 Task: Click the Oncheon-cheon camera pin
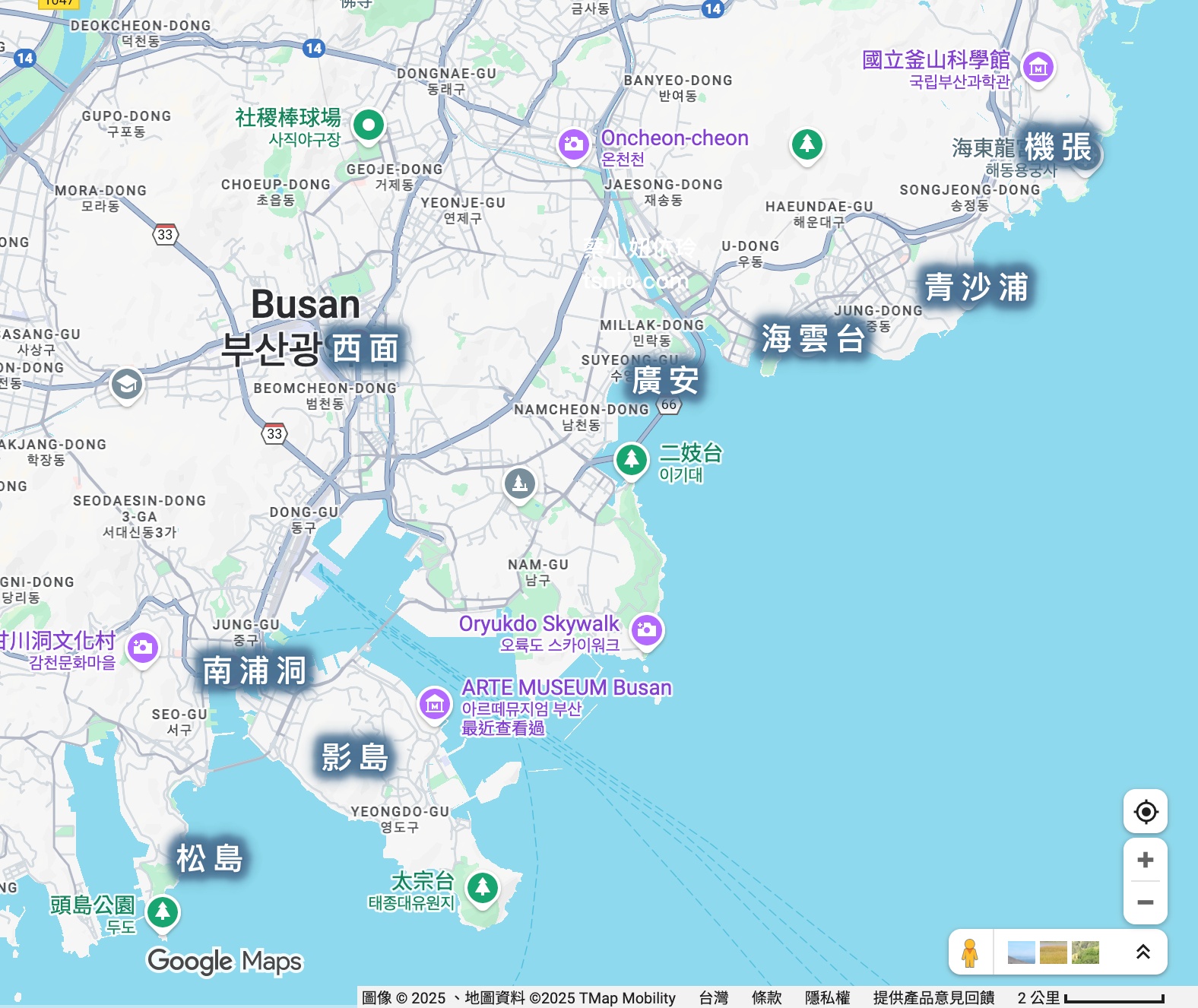pos(574,144)
